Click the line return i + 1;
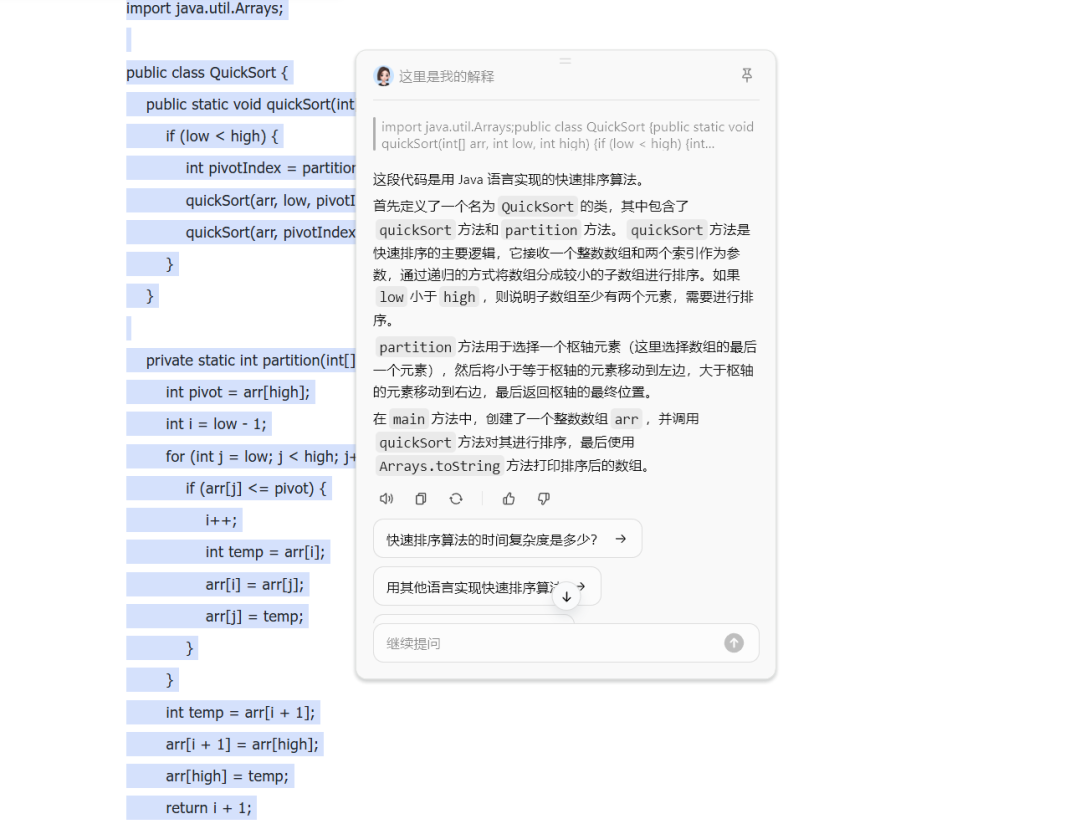 click(x=209, y=807)
